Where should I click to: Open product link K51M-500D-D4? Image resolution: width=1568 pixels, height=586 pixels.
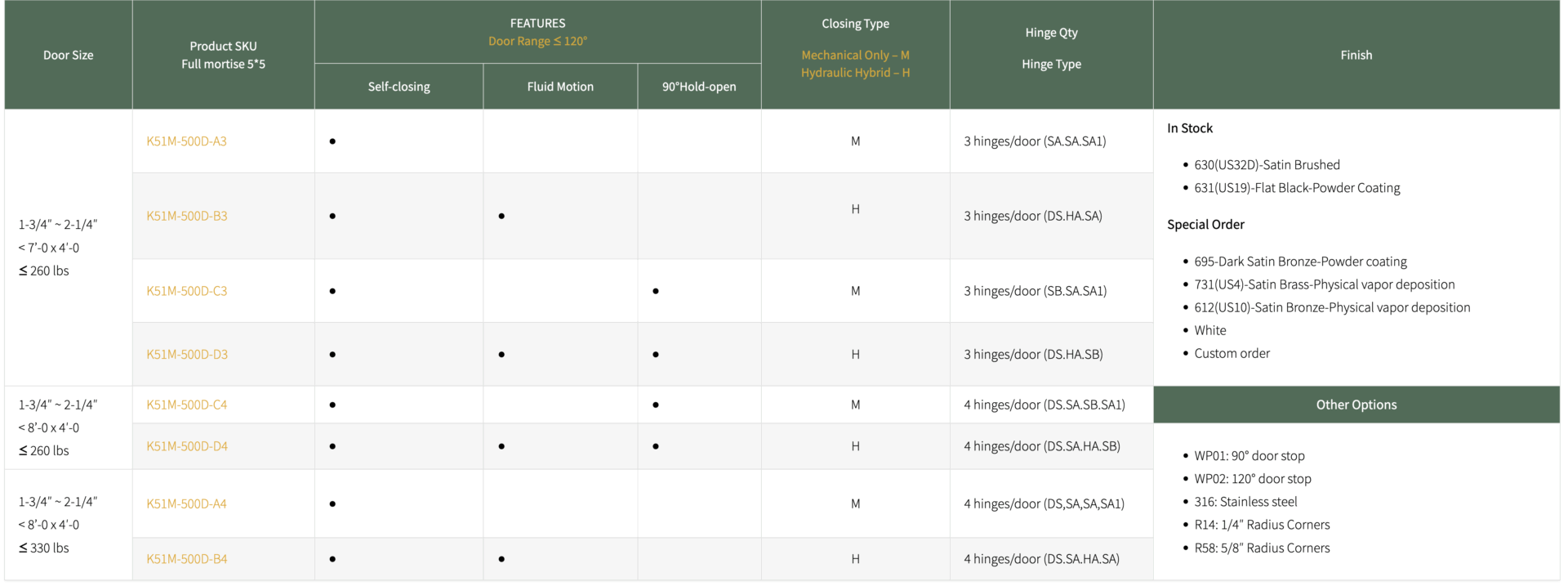coord(187,446)
